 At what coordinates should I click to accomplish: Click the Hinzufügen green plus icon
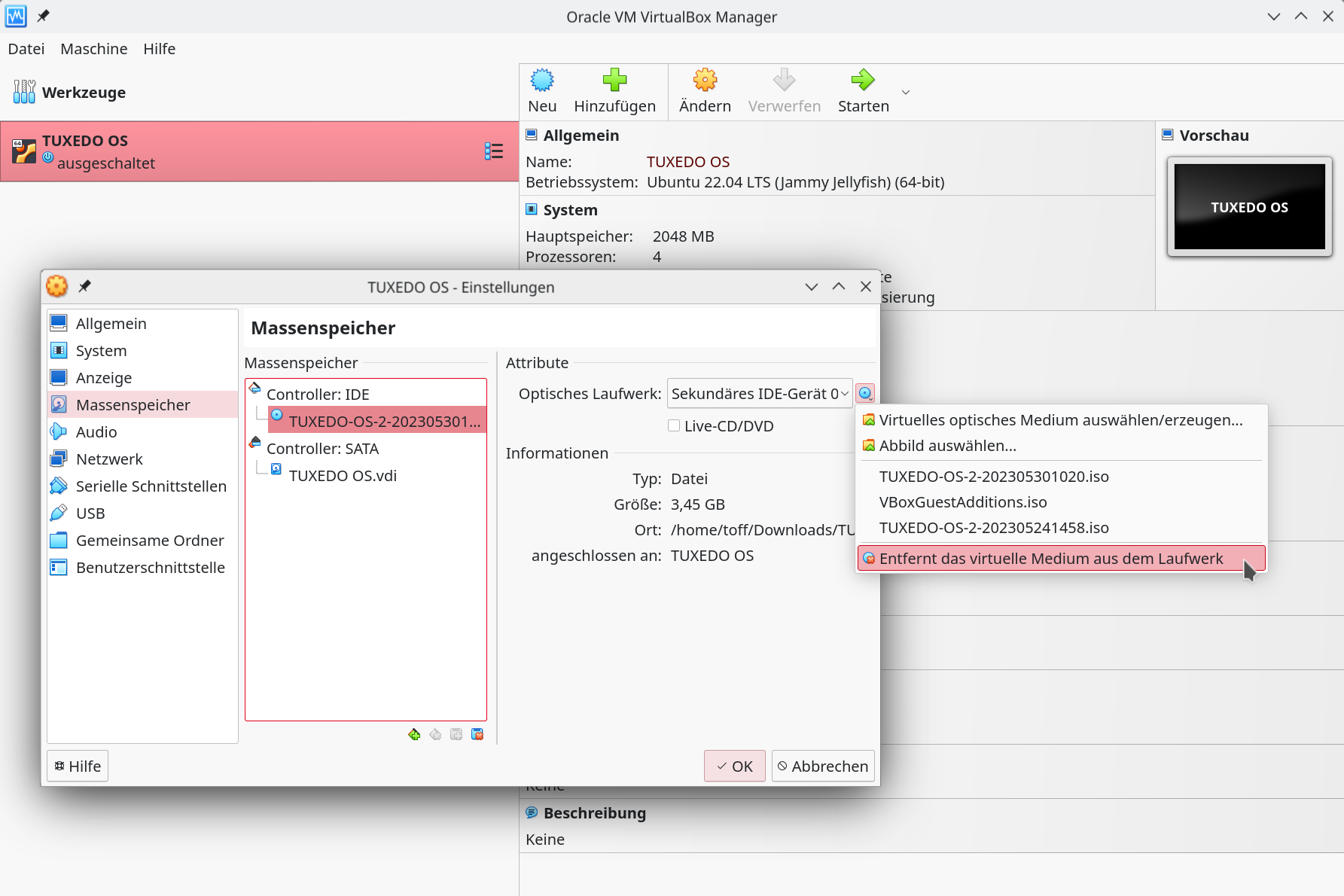click(614, 80)
